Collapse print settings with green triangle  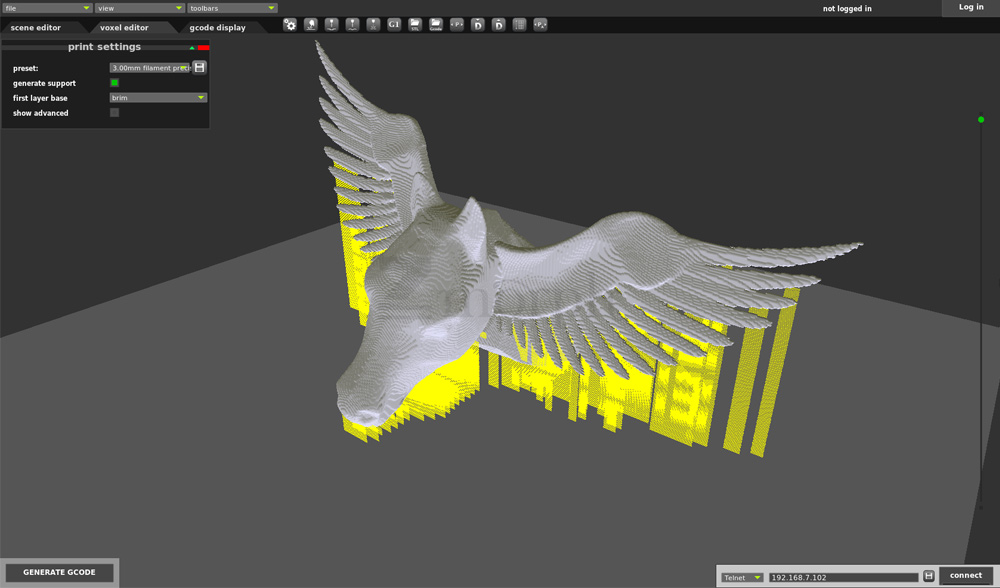tap(192, 47)
